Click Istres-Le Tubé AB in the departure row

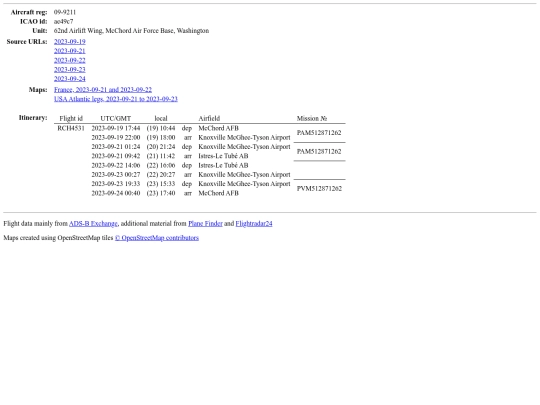pos(223,165)
